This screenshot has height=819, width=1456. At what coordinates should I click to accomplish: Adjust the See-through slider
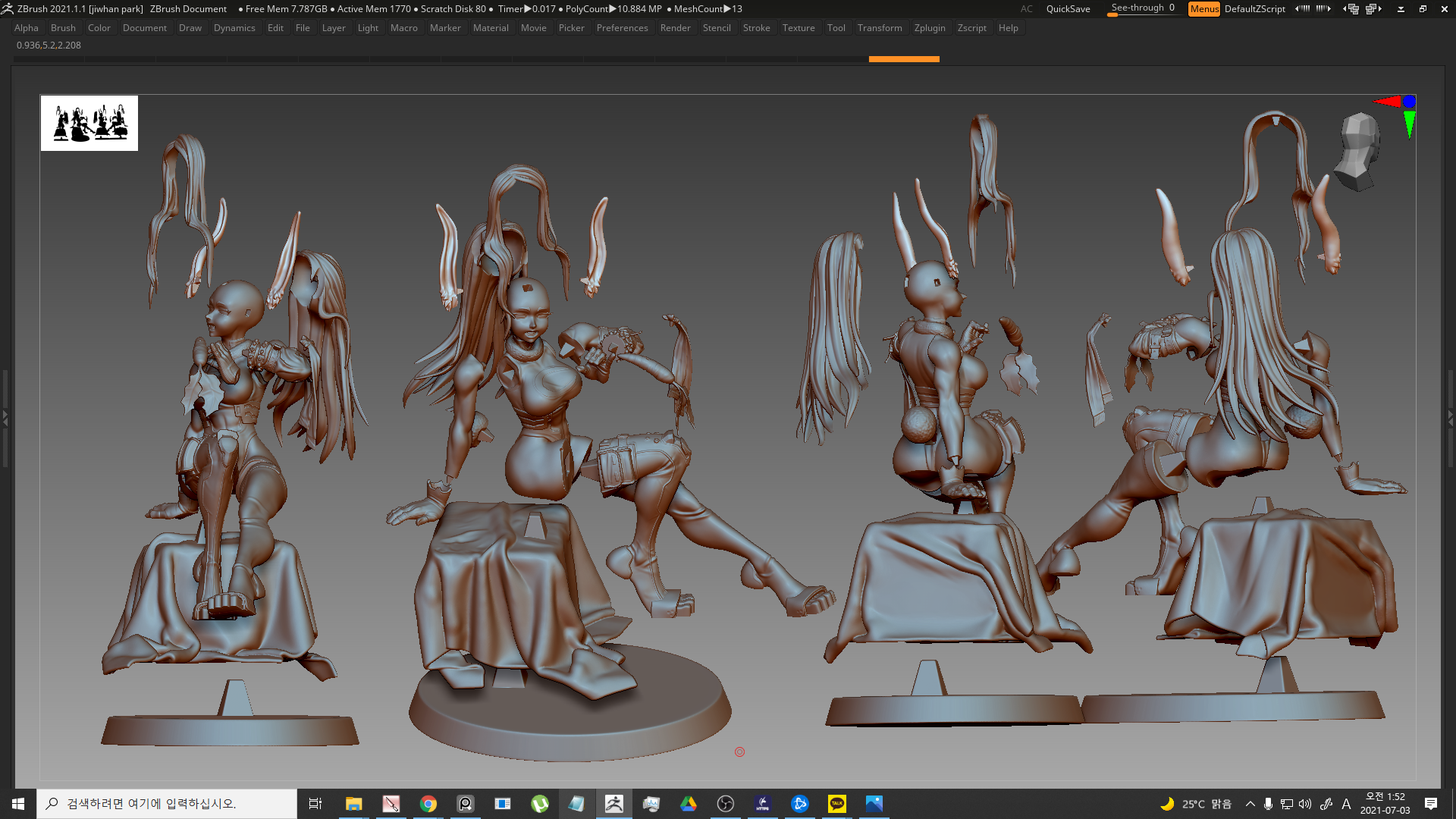1142,8
